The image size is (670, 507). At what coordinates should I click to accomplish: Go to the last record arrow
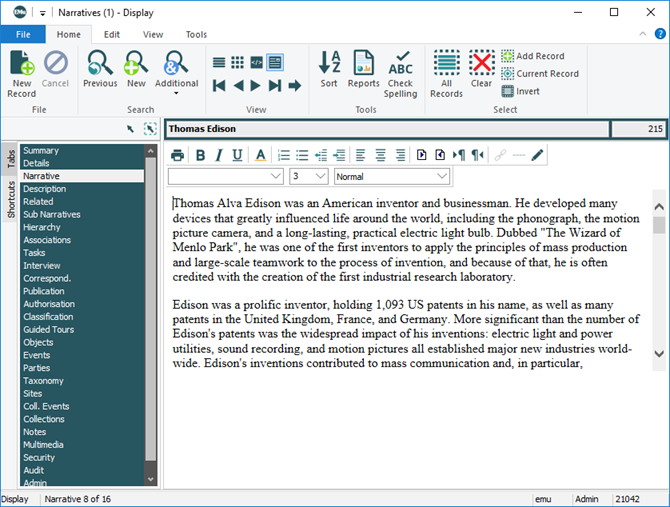(295, 86)
